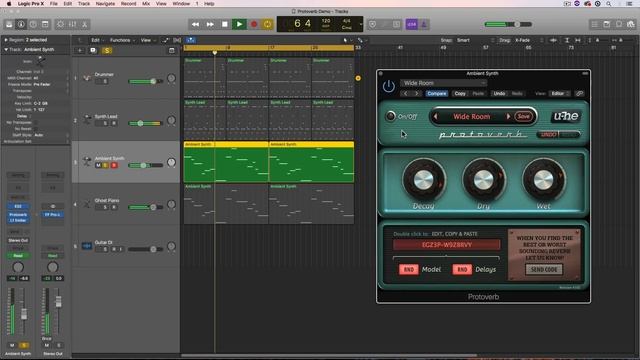The height and width of the screenshot is (360, 640).
Task: Open the Library panel icon
Action: click(x=9, y=24)
